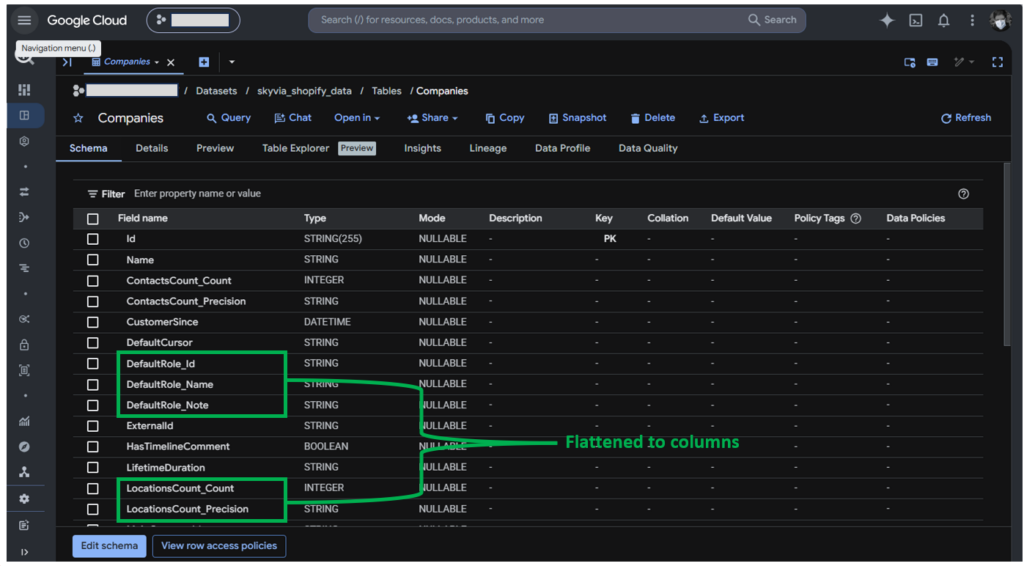Add a new tab with the plus icon
Image resolution: width=1024 pixels, height=566 pixels.
[x=204, y=62]
